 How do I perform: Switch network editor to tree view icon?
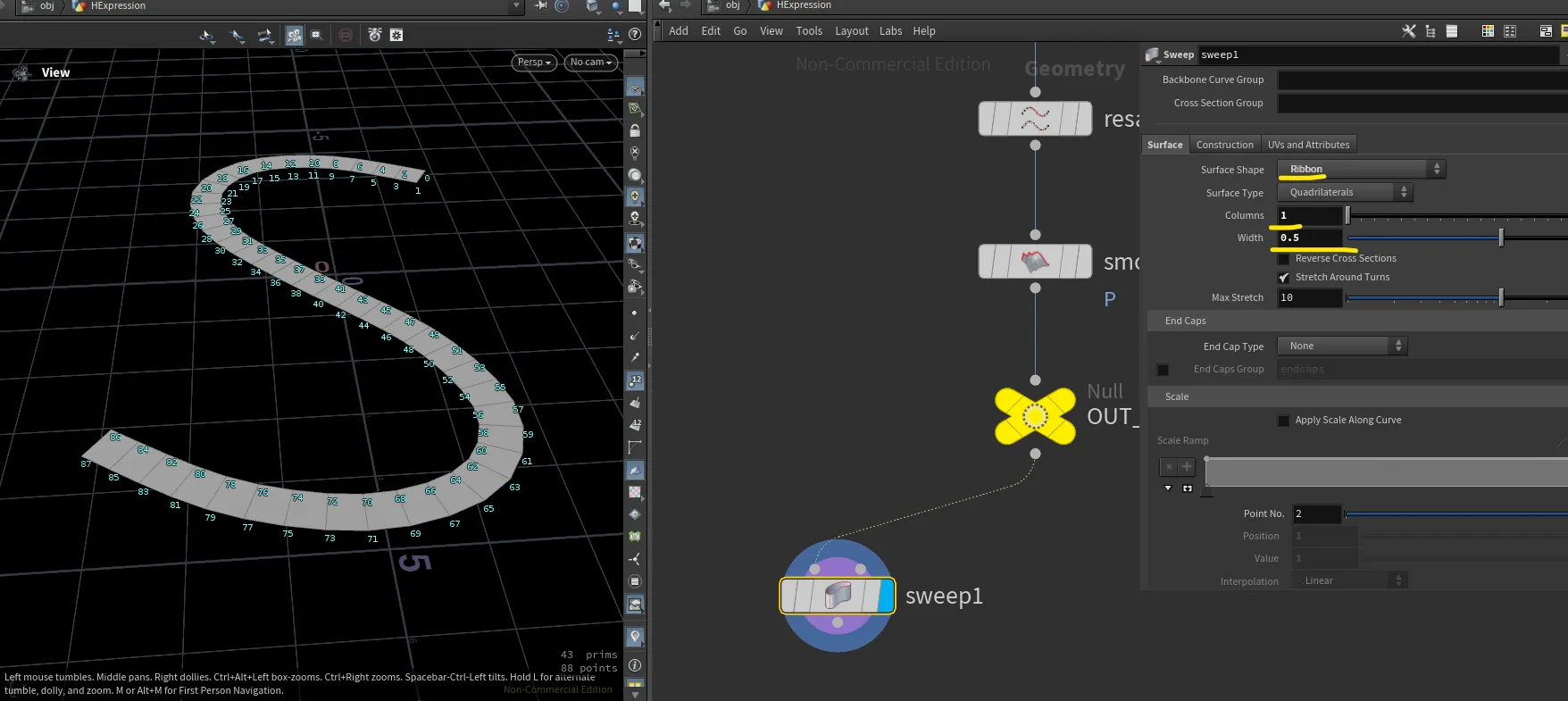pos(1430,31)
